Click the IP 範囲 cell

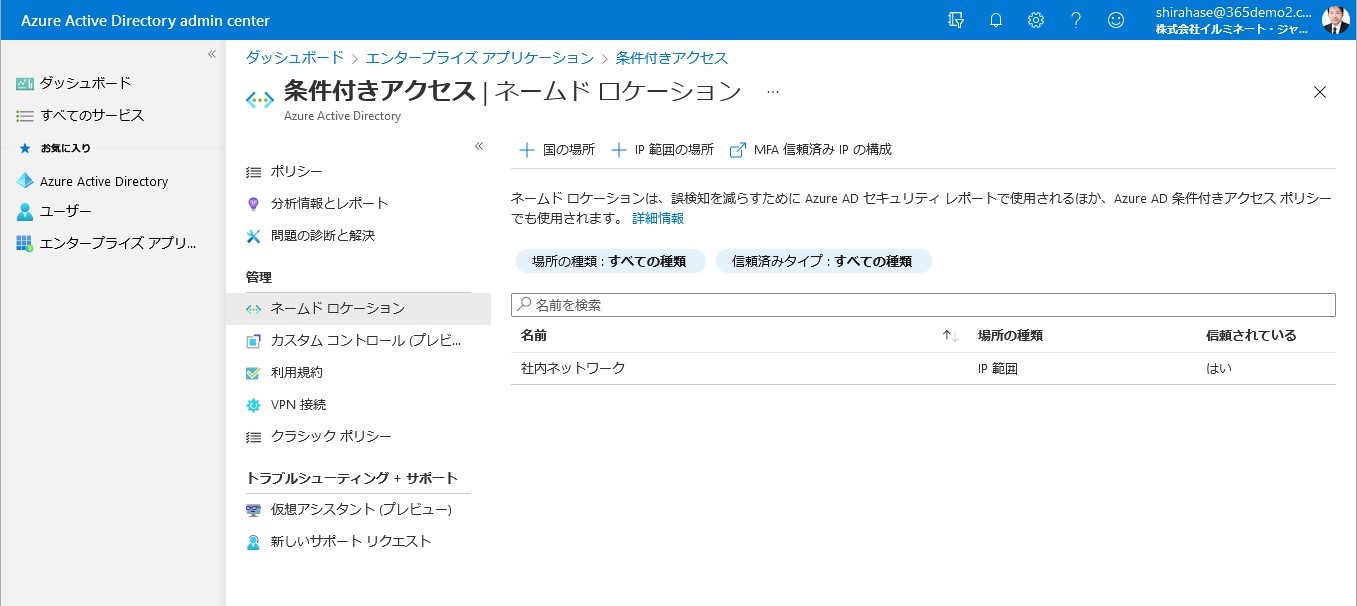(x=998, y=368)
